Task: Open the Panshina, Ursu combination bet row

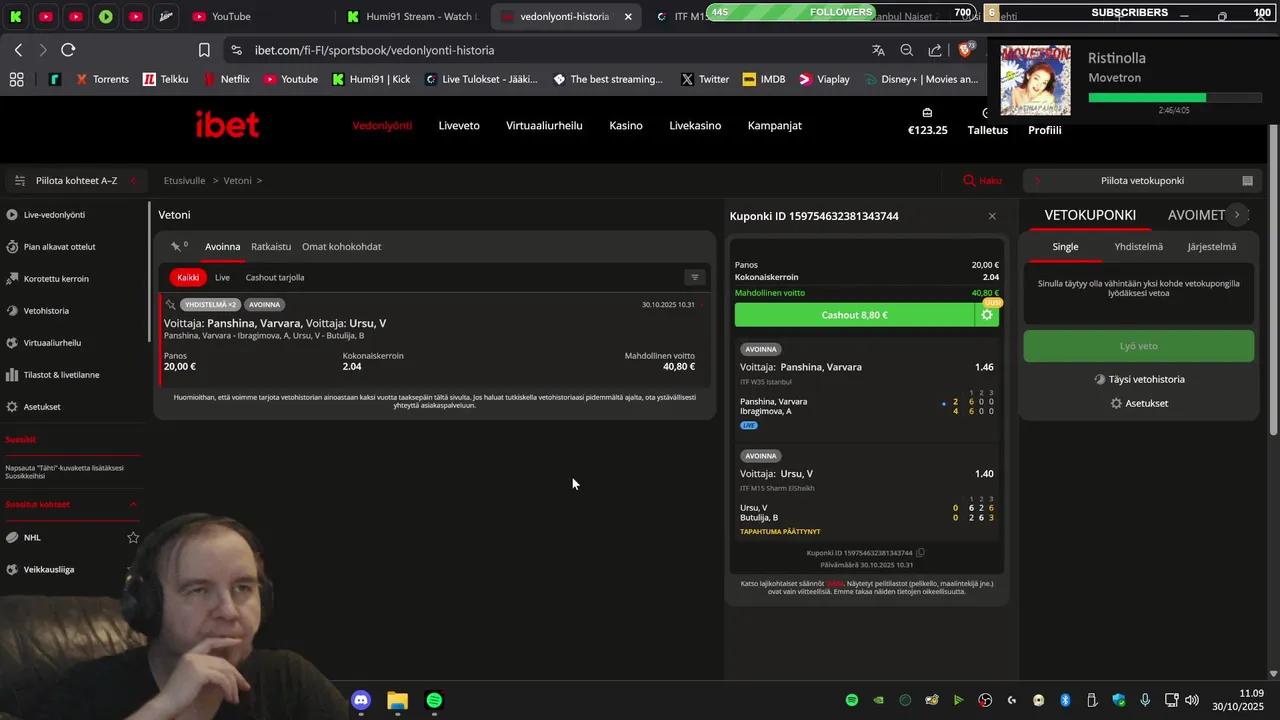Action: 434,340
